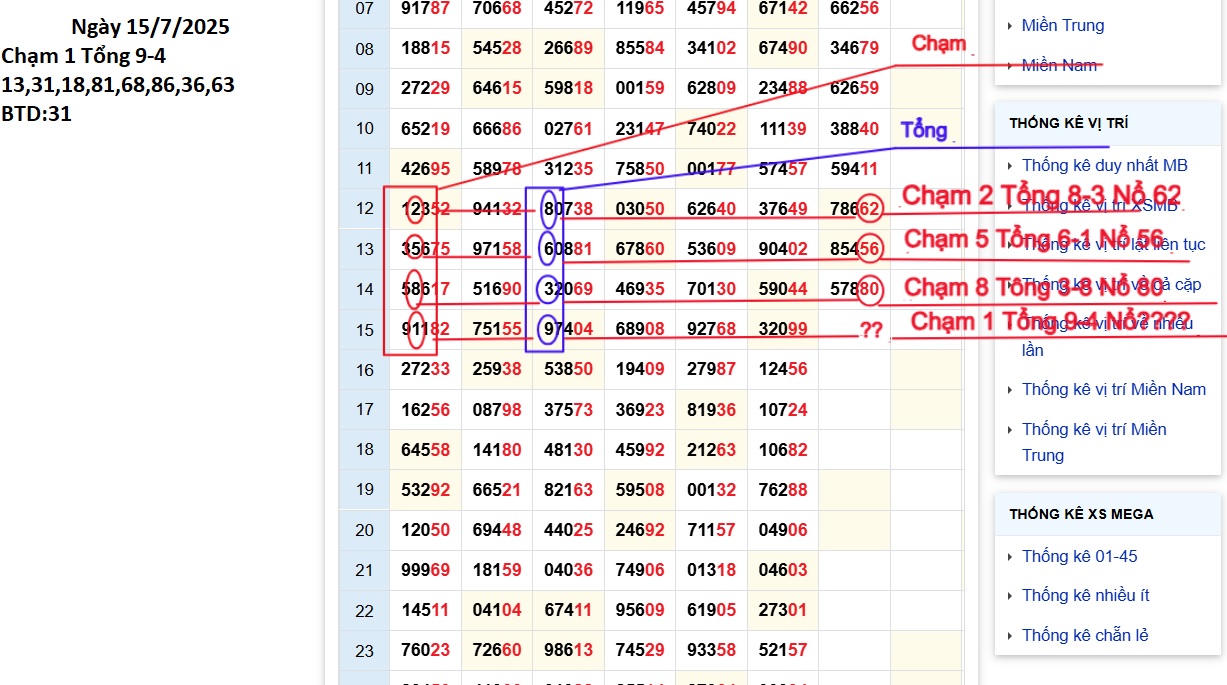This screenshot has width=1227, height=685.
Task: Open Thống kê chẵn lẻ link
Action: pyautogui.click(x=1085, y=635)
